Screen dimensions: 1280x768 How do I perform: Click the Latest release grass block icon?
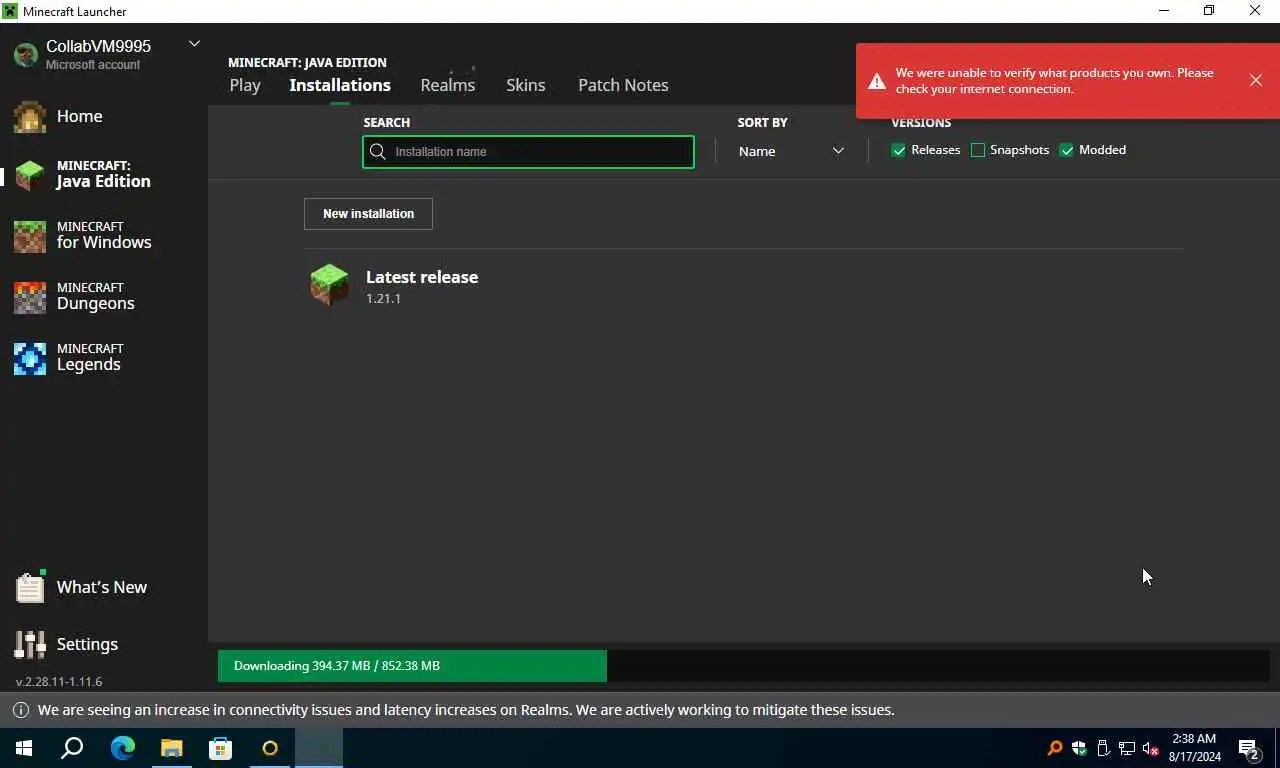pyautogui.click(x=329, y=285)
